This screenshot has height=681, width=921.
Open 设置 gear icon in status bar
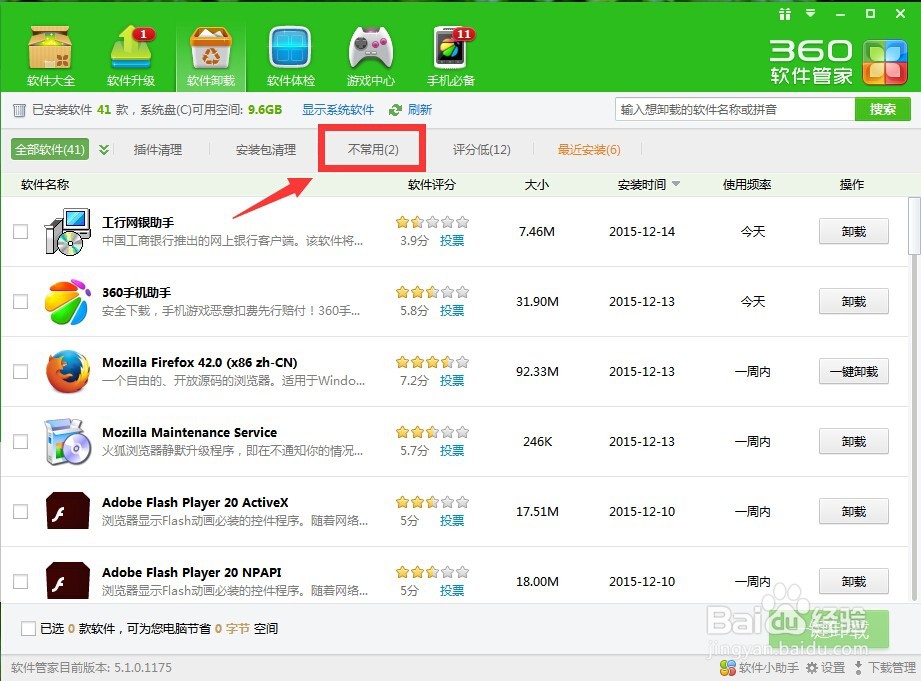(x=812, y=667)
